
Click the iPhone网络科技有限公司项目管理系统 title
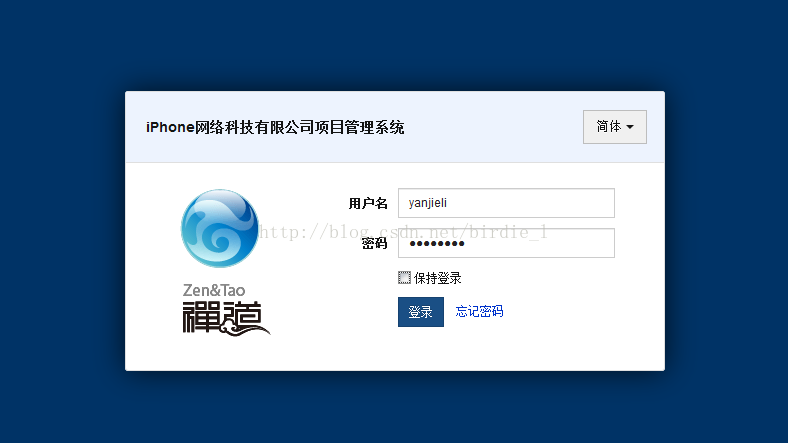[x=275, y=127]
